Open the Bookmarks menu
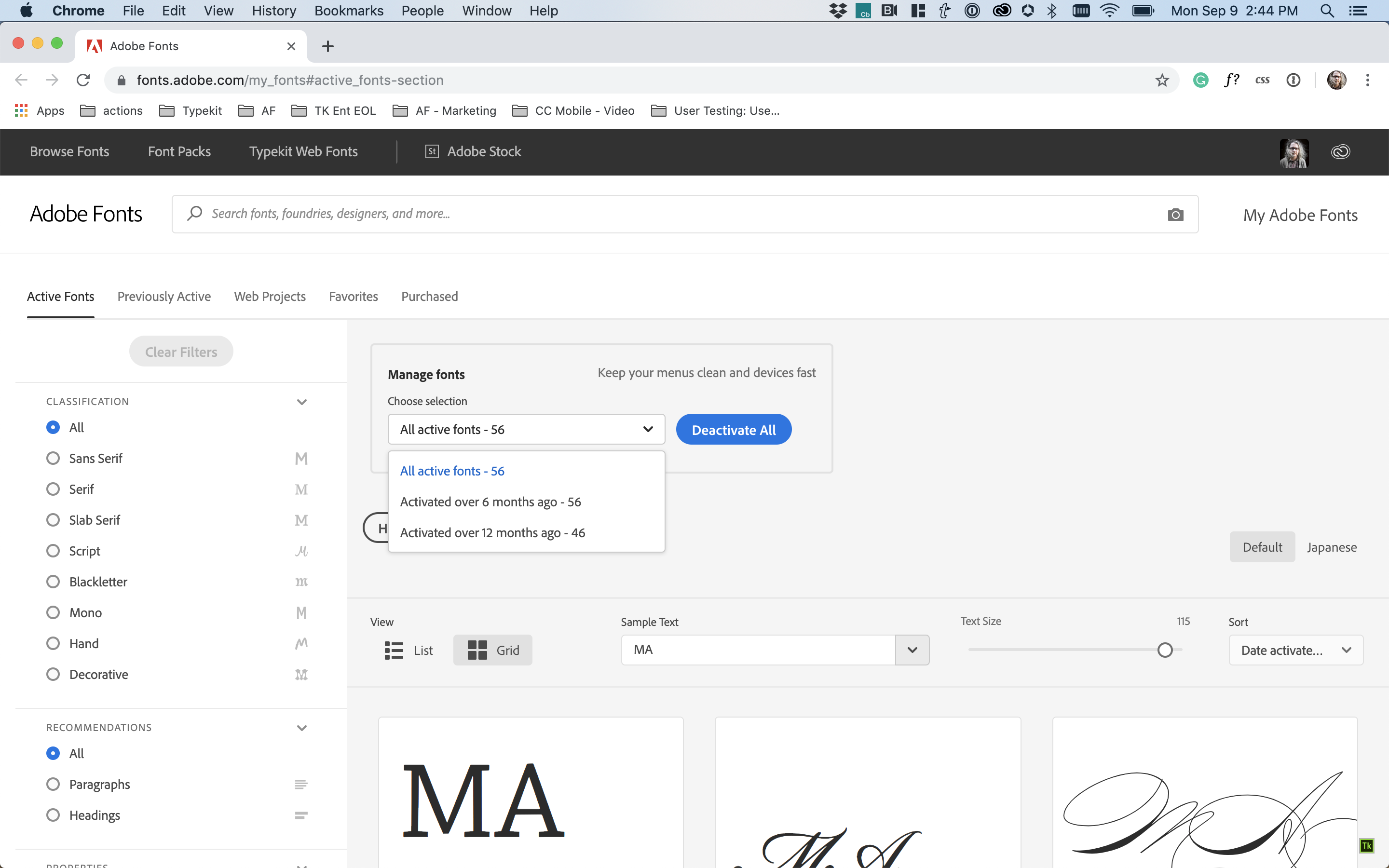This screenshot has width=1389, height=868. 348,11
